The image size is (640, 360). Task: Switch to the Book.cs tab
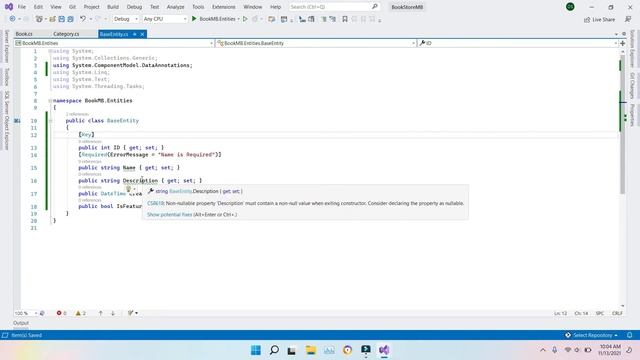click(24, 34)
